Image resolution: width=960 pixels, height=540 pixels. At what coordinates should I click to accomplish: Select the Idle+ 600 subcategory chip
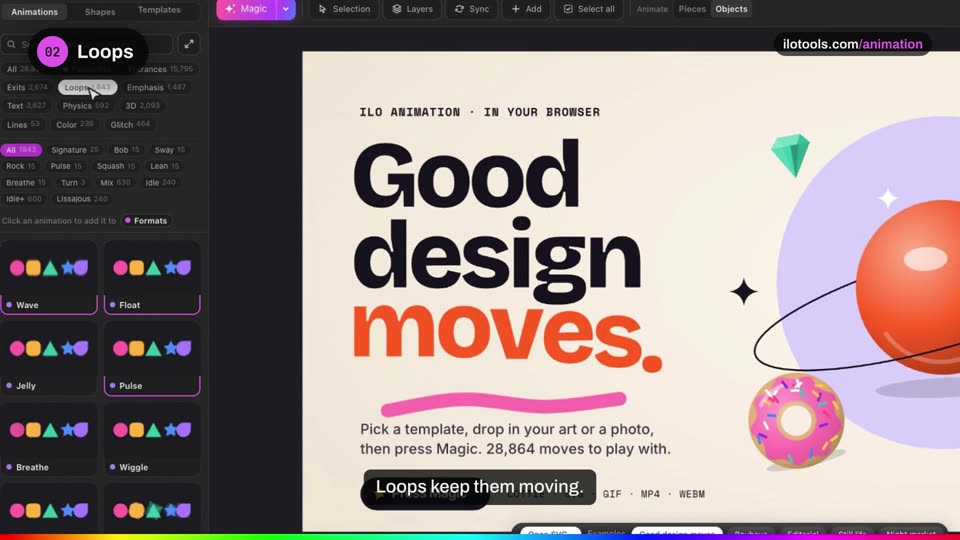coord(24,199)
